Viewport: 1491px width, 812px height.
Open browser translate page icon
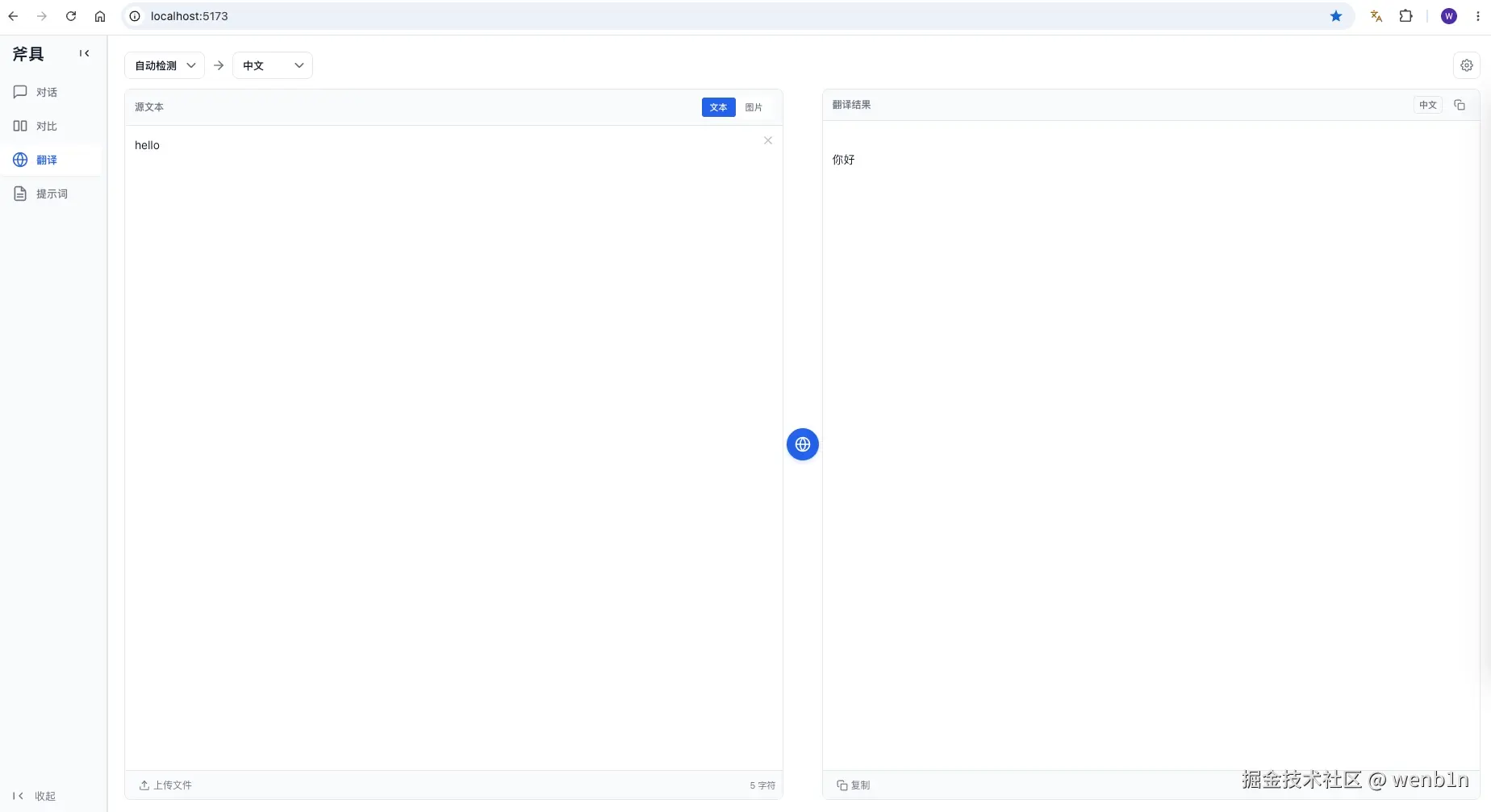pos(1376,16)
